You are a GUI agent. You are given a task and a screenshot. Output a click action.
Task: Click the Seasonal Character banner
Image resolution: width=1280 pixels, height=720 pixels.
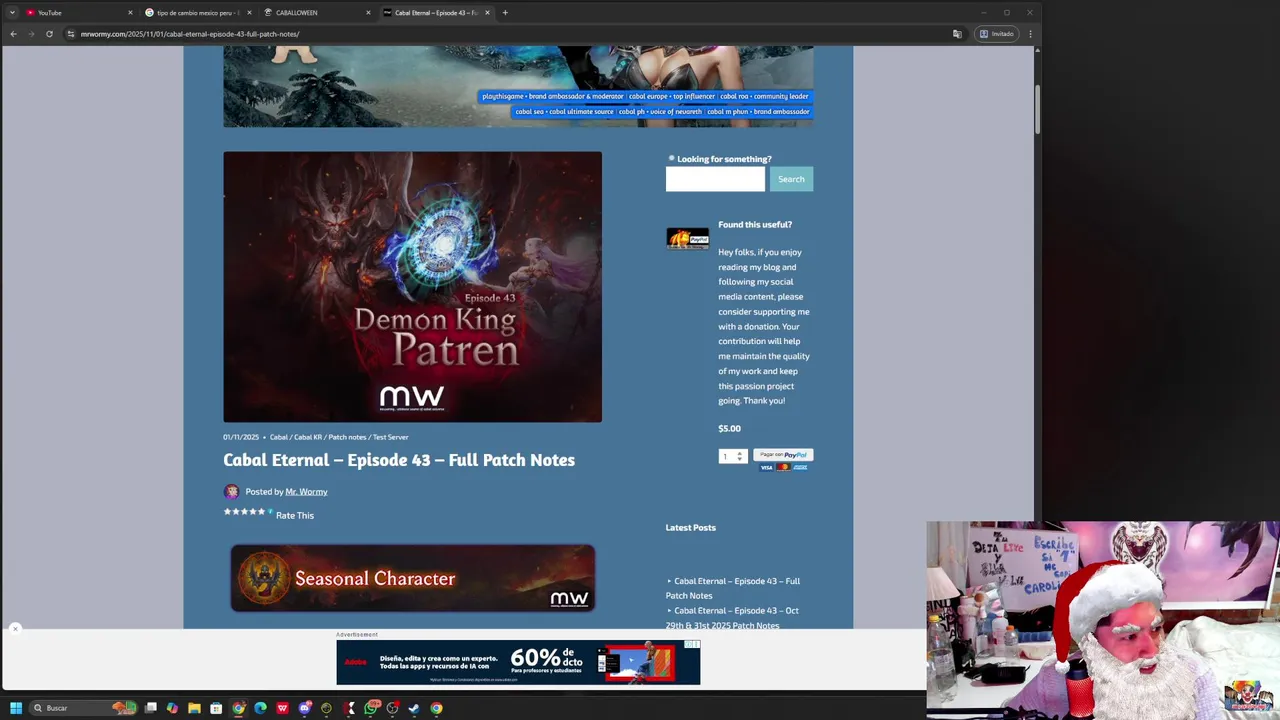click(412, 578)
